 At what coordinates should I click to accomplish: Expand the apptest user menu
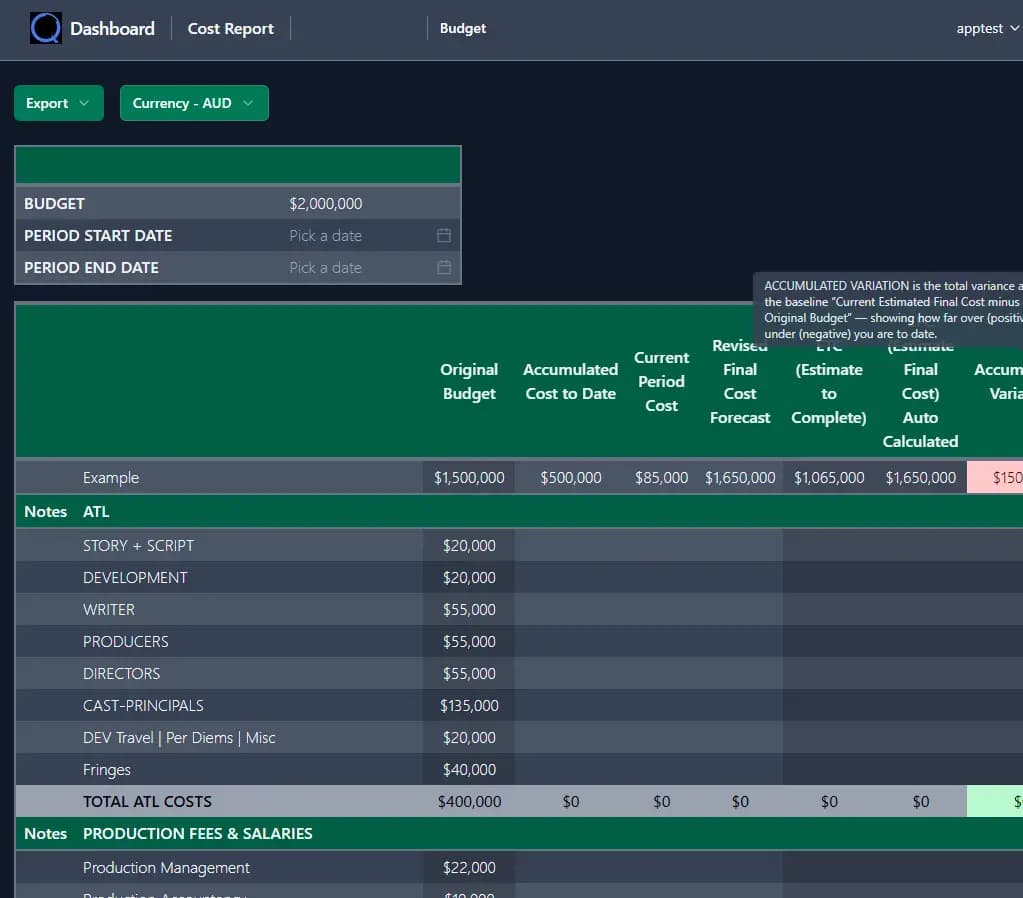click(x=987, y=28)
